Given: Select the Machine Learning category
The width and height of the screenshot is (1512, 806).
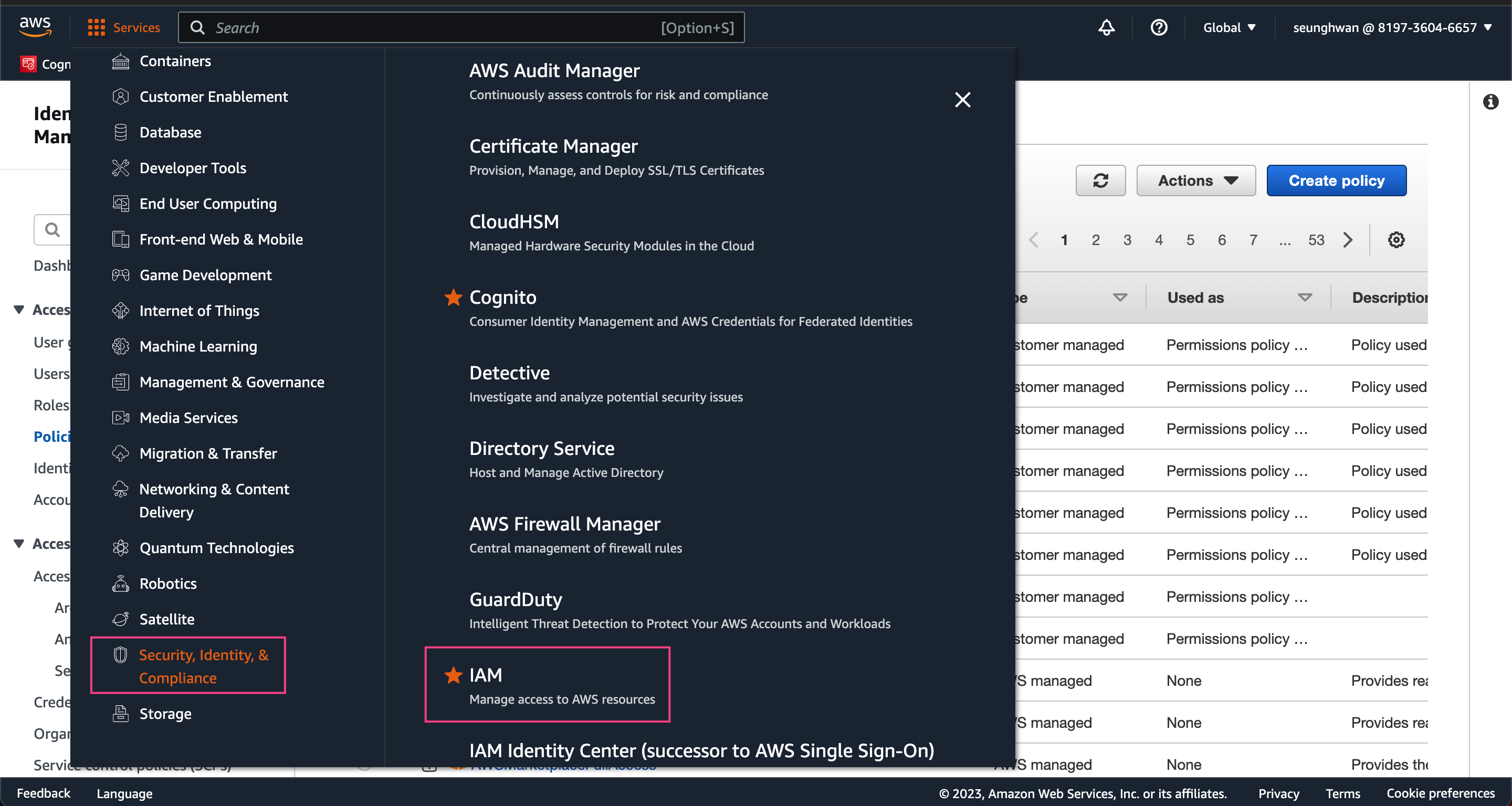Looking at the screenshot, I should [198, 347].
